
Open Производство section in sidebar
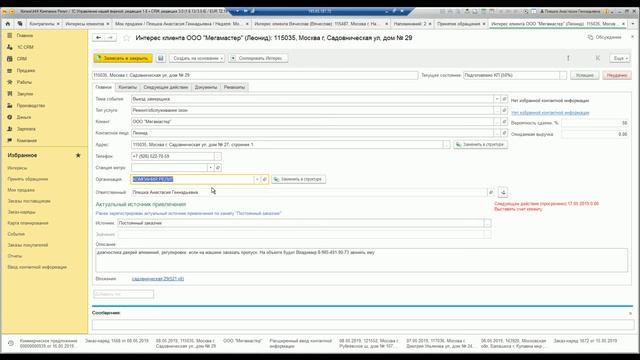tap(31, 105)
